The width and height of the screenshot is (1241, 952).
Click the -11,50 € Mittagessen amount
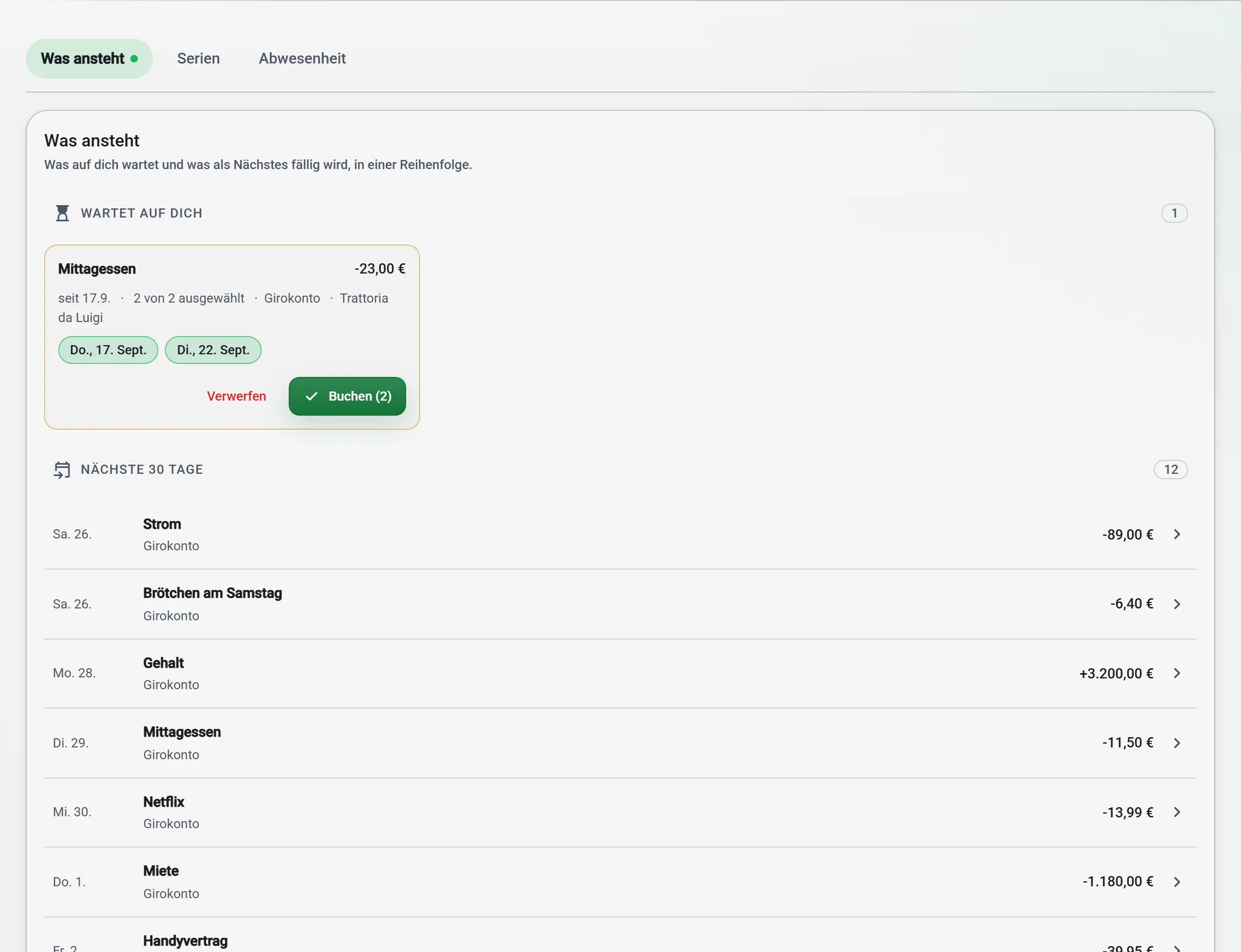[x=1127, y=743]
